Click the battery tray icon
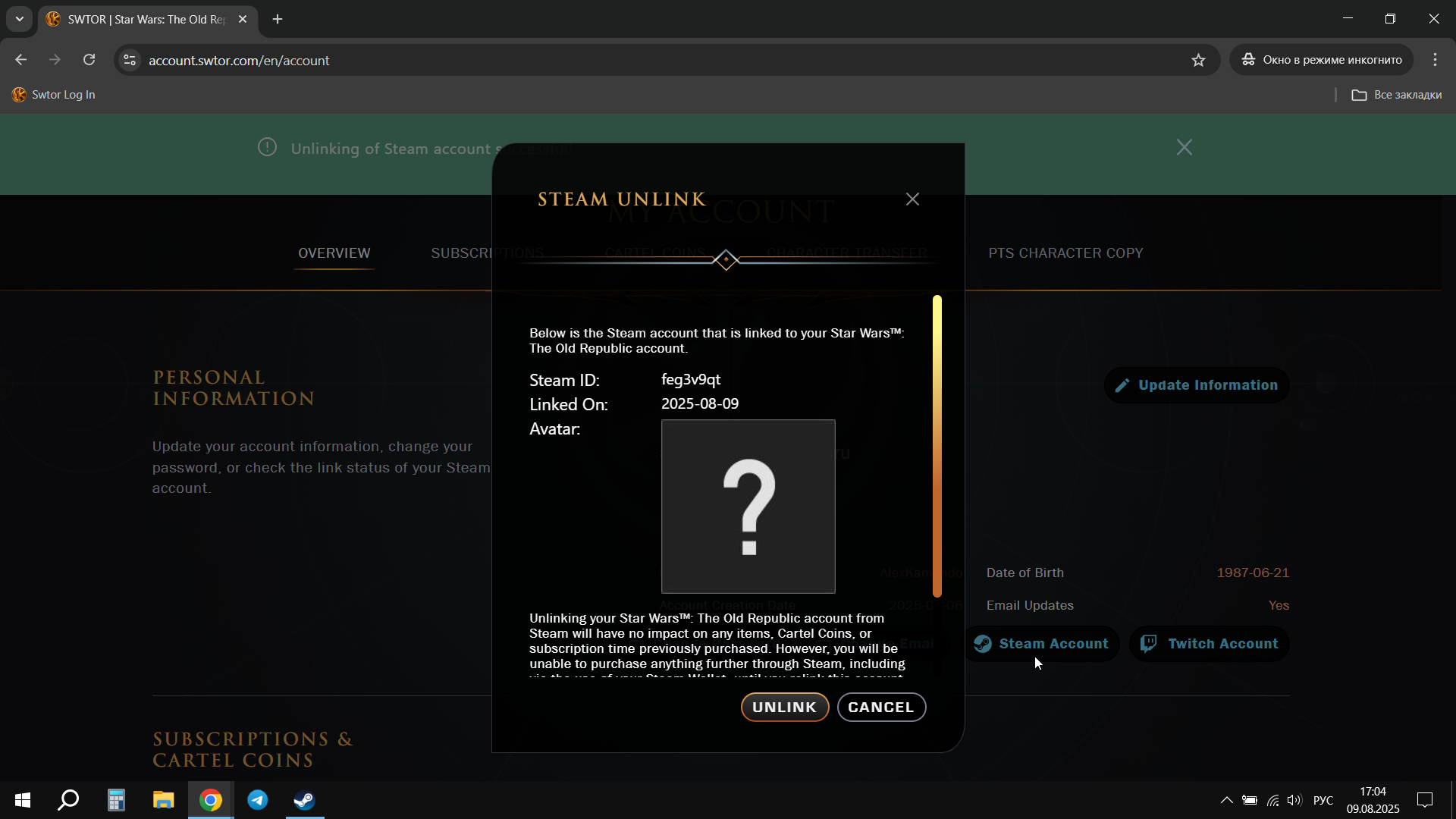 pos(1250,800)
